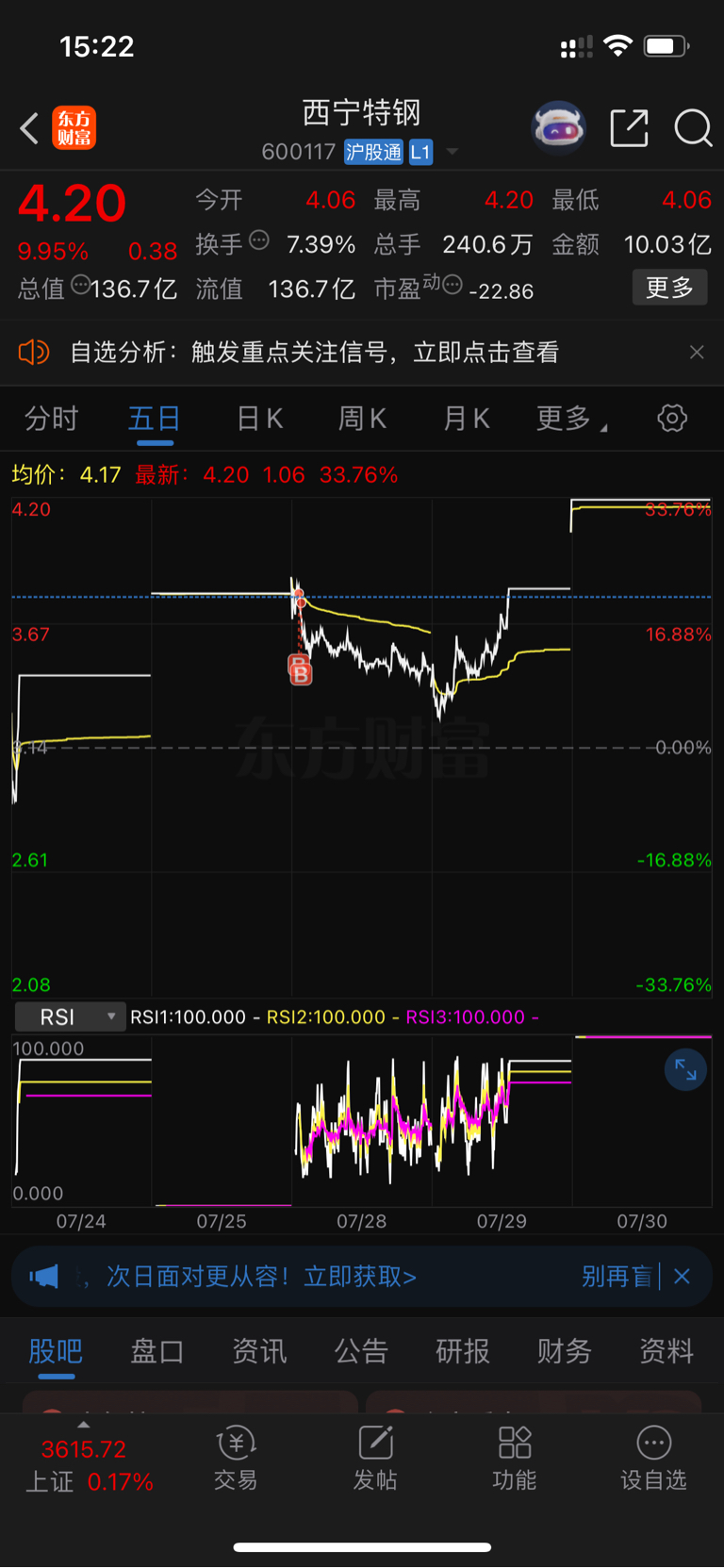Expand stock switcher arrow beside L1
The image size is (724, 1568).
tap(452, 152)
